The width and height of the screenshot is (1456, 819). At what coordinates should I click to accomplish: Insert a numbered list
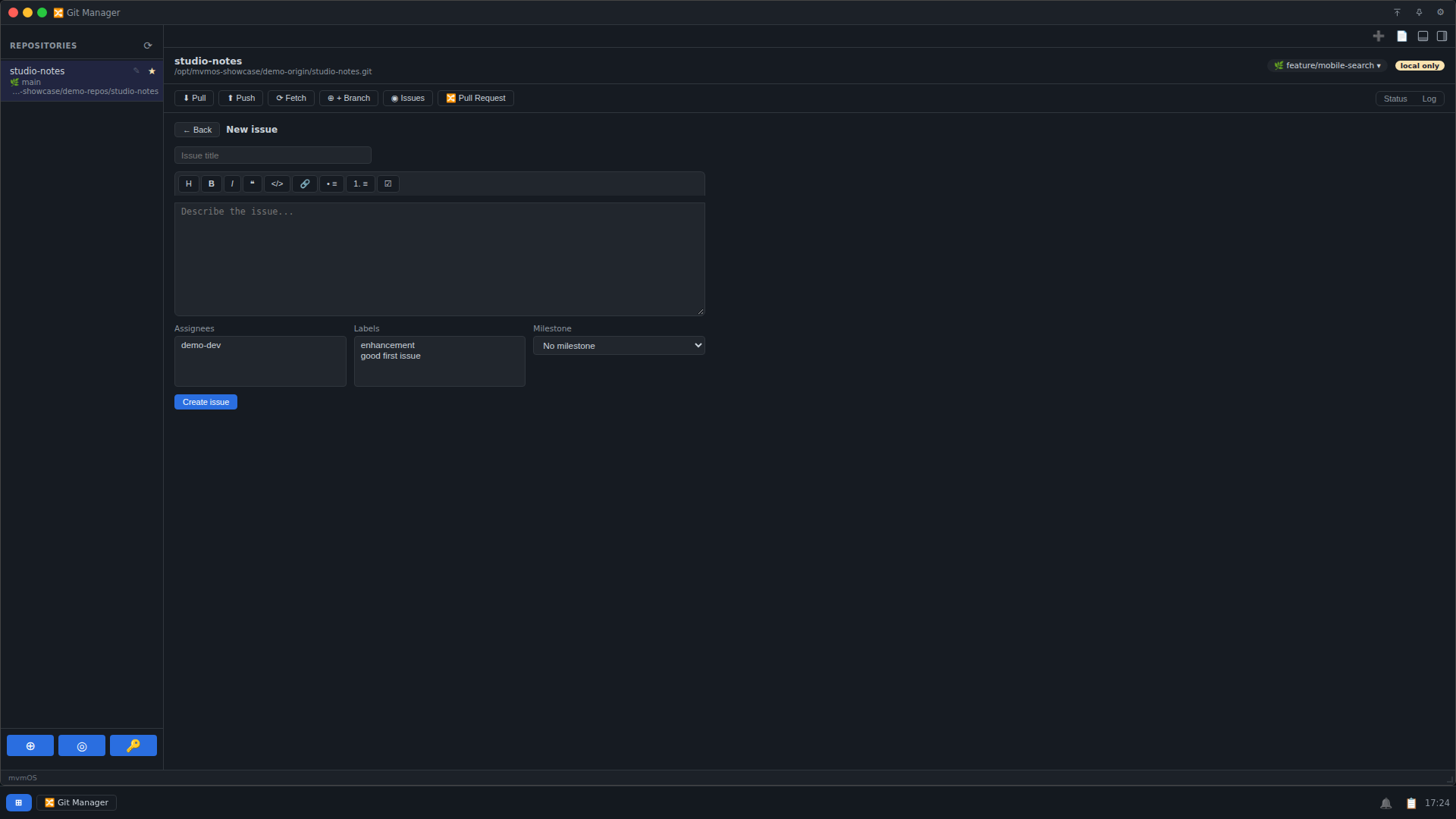tap(360, 184)
